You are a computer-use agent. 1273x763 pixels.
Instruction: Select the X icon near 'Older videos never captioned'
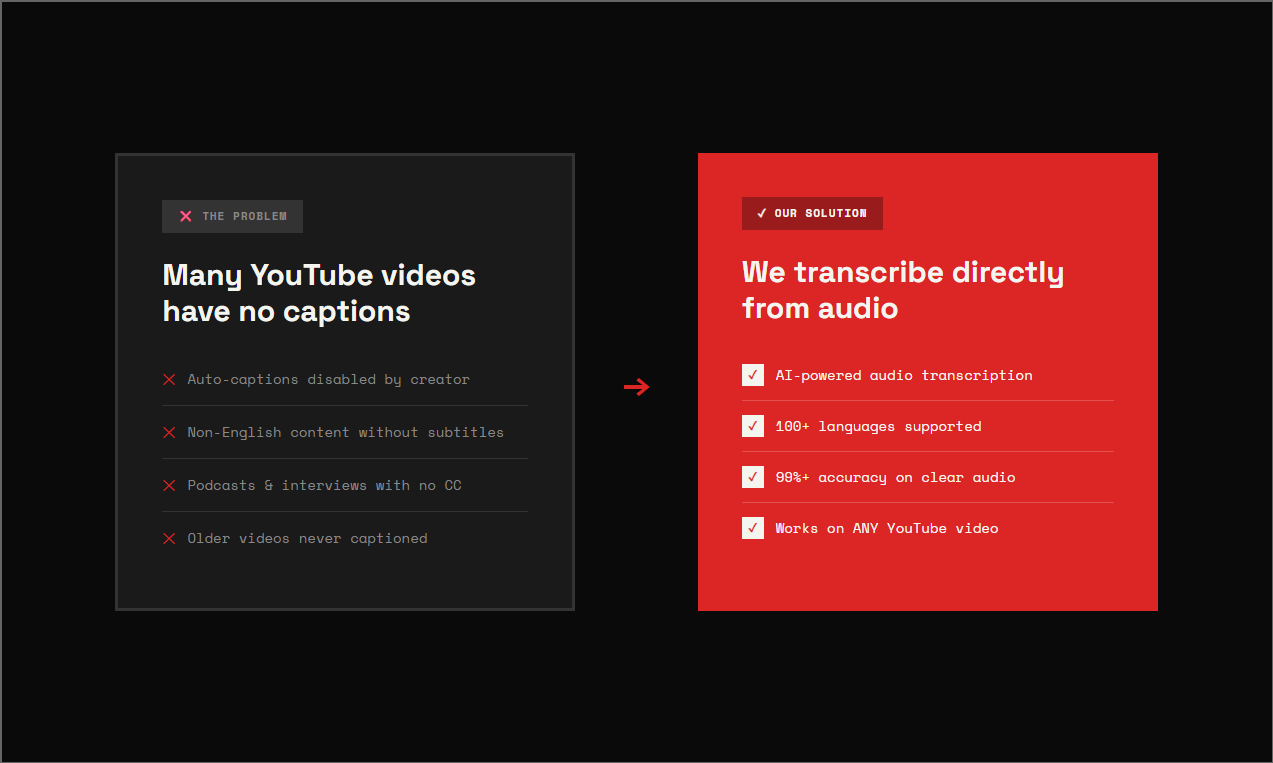click(x=168, y=538)
